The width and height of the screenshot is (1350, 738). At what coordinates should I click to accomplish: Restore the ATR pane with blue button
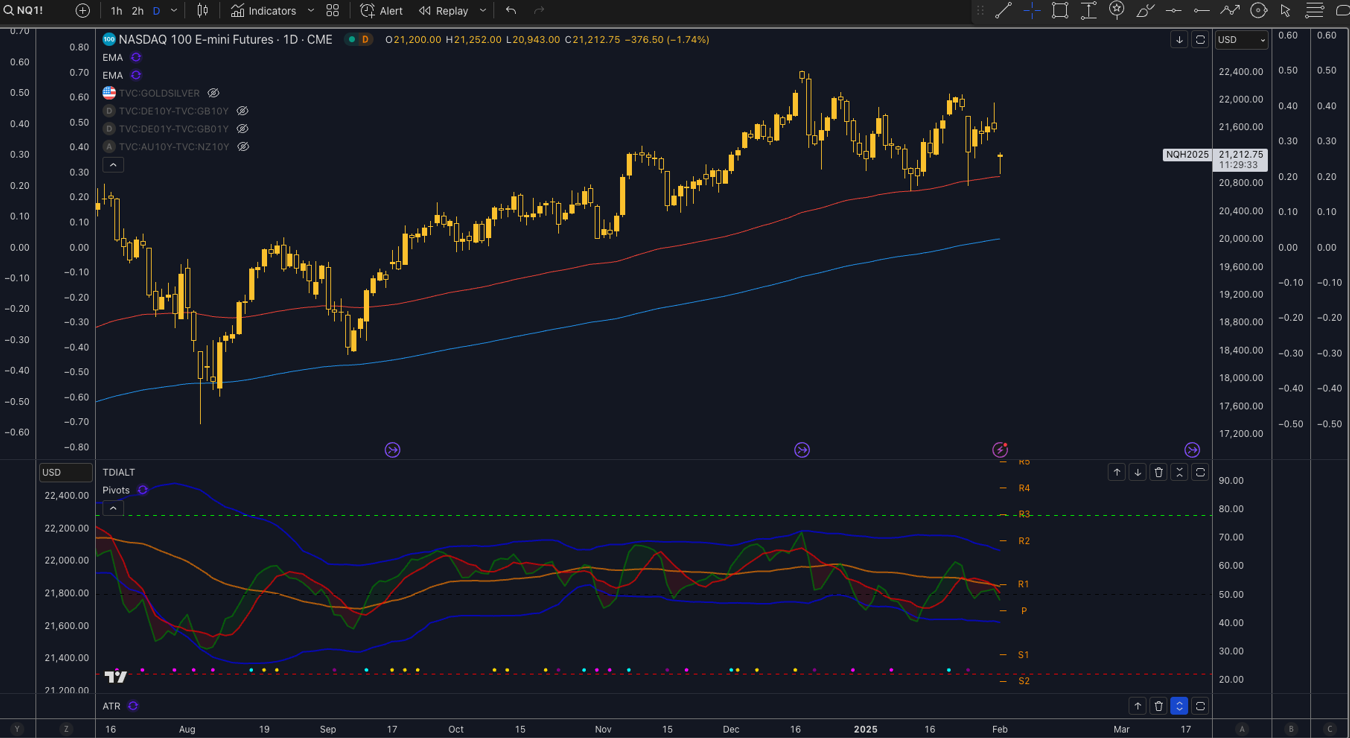point(1179,706)
